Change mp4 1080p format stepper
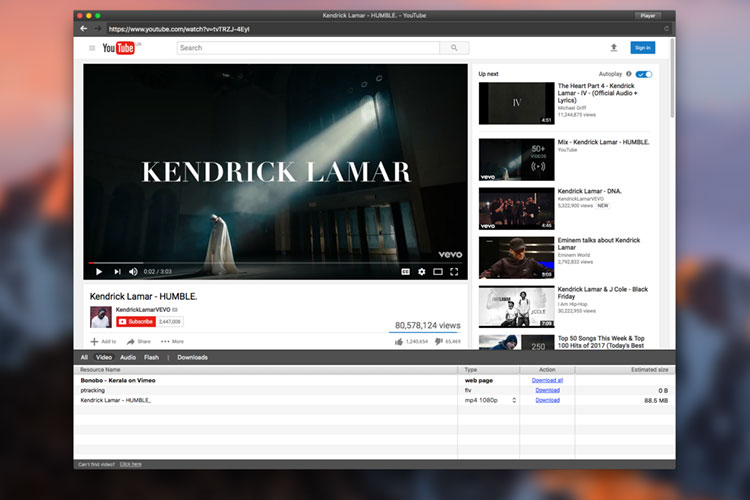 (x=514, y=400)
